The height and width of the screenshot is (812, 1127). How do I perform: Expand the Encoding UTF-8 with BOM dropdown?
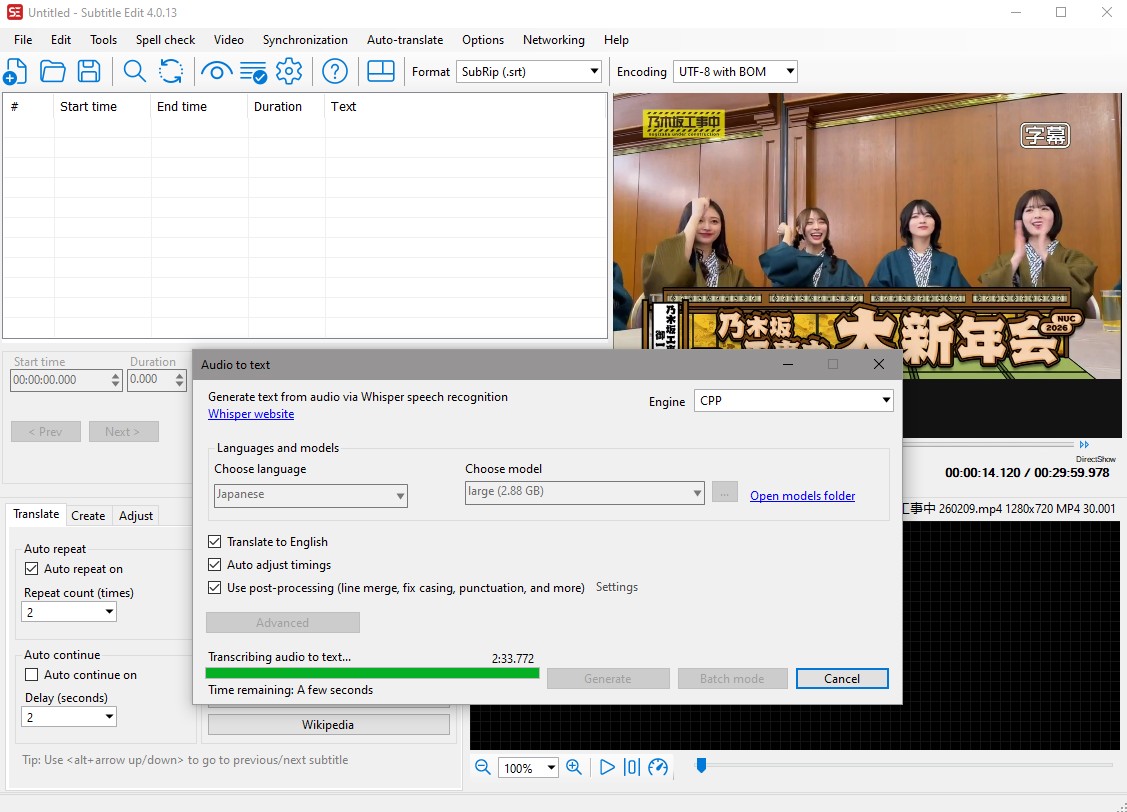[x=735, y=71]
